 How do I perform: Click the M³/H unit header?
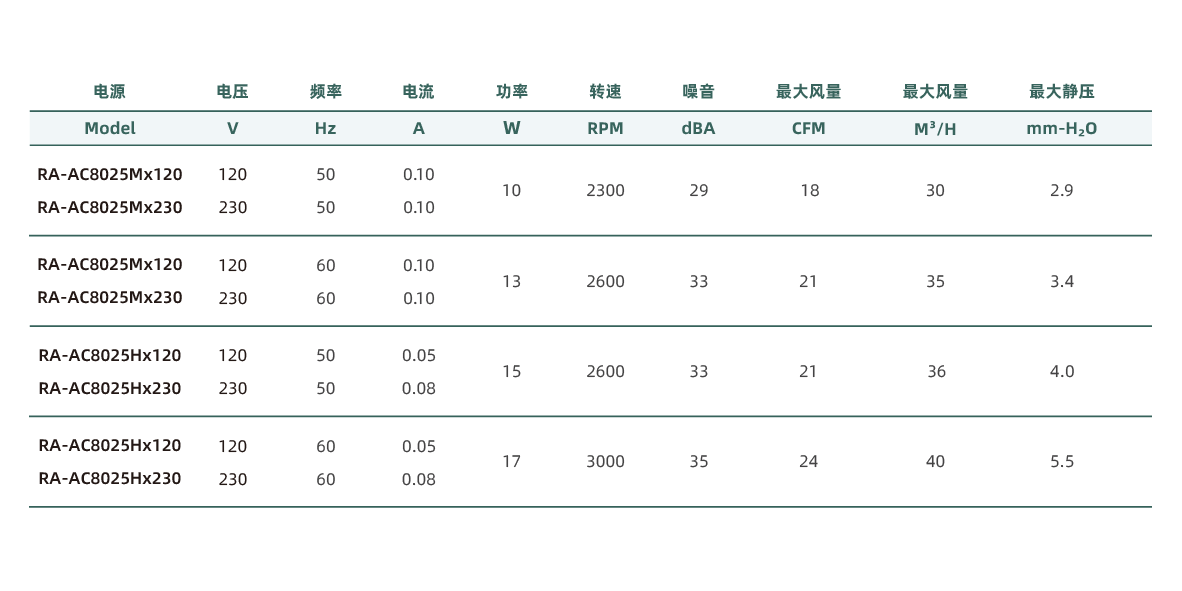coord(935,128)
